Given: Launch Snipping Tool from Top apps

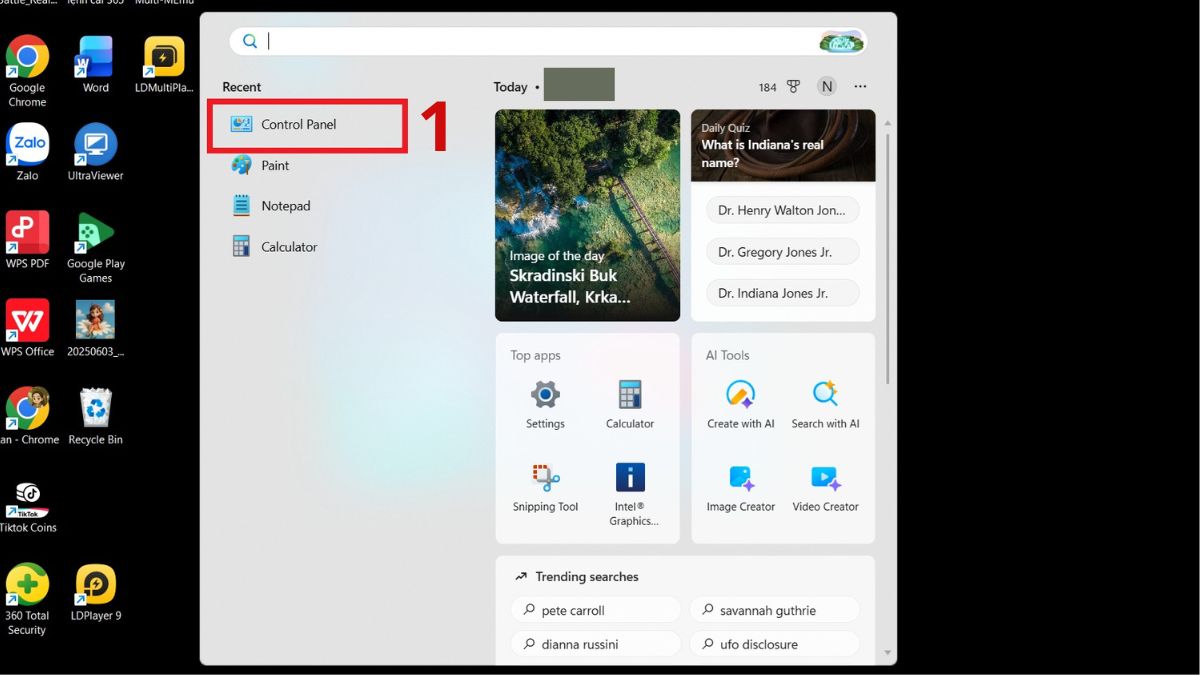Looking at the screenshot, I should pos(545,487).
